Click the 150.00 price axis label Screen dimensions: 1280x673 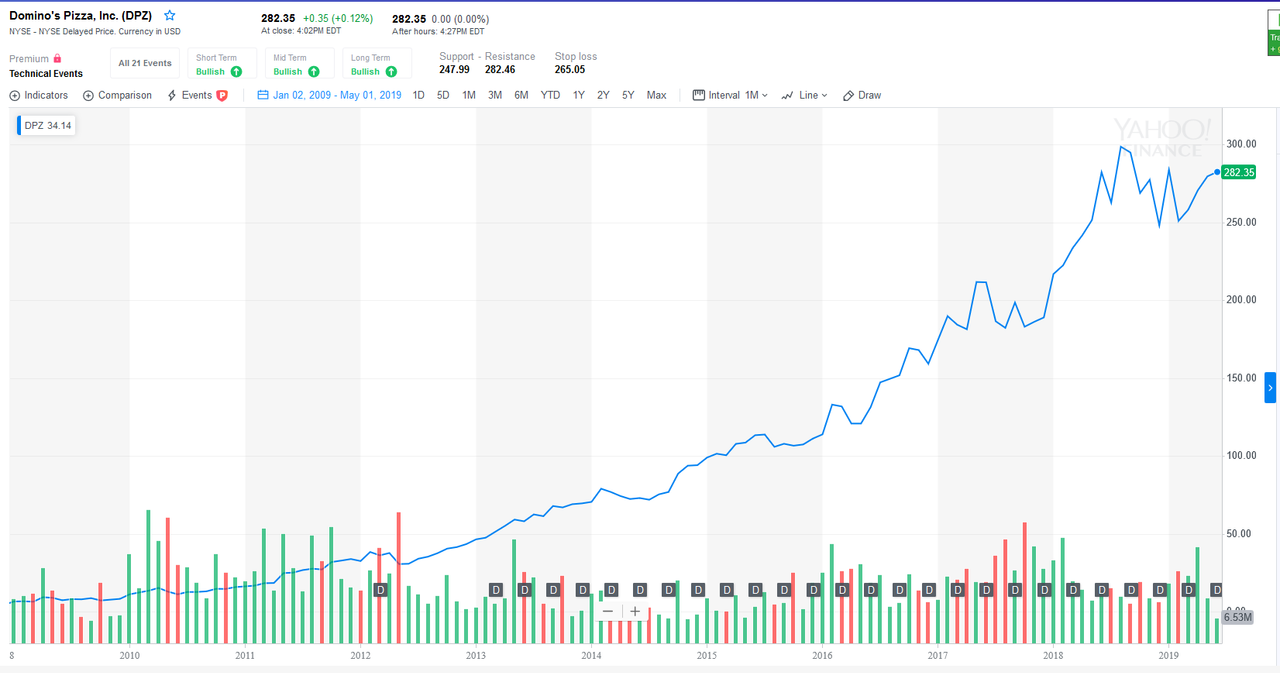(1241, 378)
